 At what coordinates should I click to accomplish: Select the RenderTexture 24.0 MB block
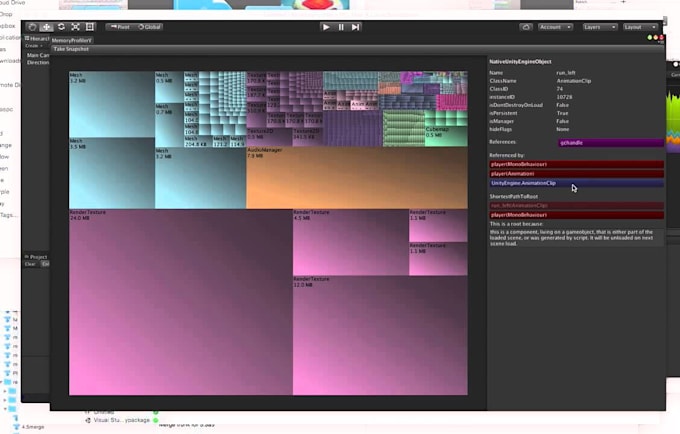181,302
